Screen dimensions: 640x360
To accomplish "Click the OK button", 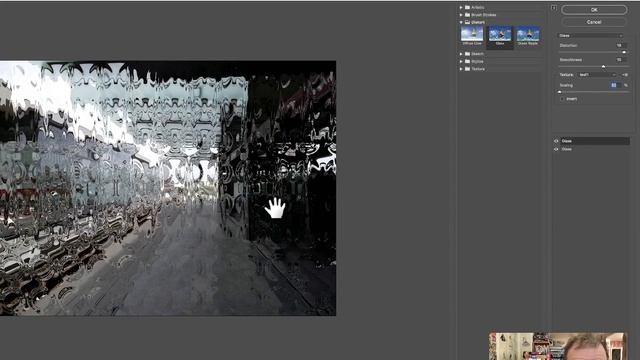I will 594,9.
